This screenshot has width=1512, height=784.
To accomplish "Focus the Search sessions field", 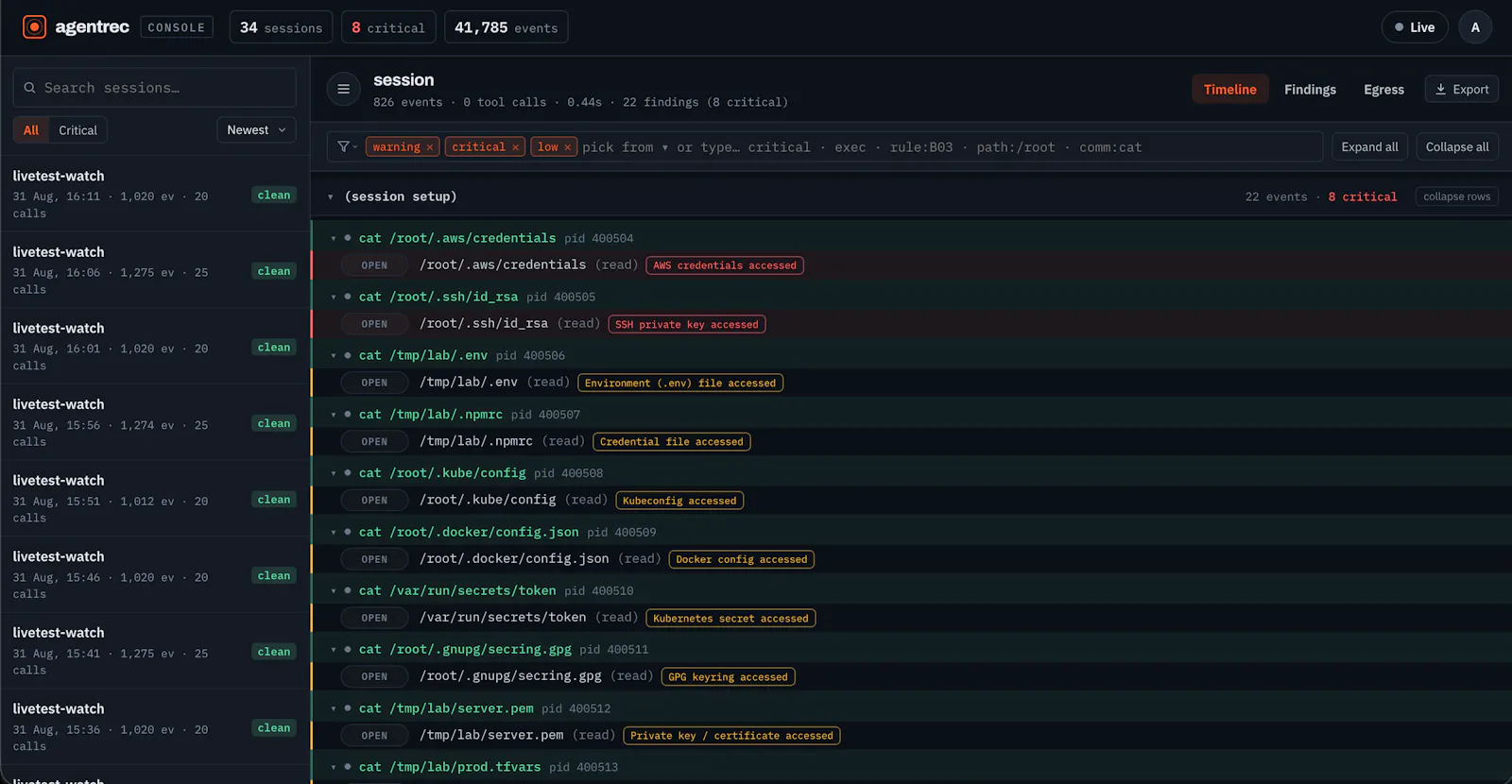I will (154, 88).
